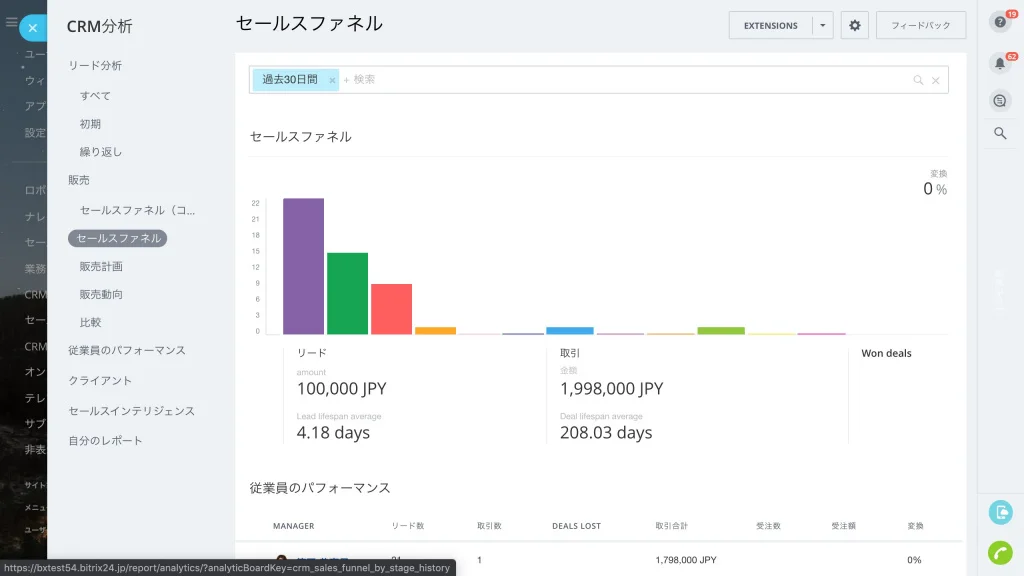Close the CRM analytics slider panel
The width and height of the screenshot is (1024, 576).
[33, 28]
